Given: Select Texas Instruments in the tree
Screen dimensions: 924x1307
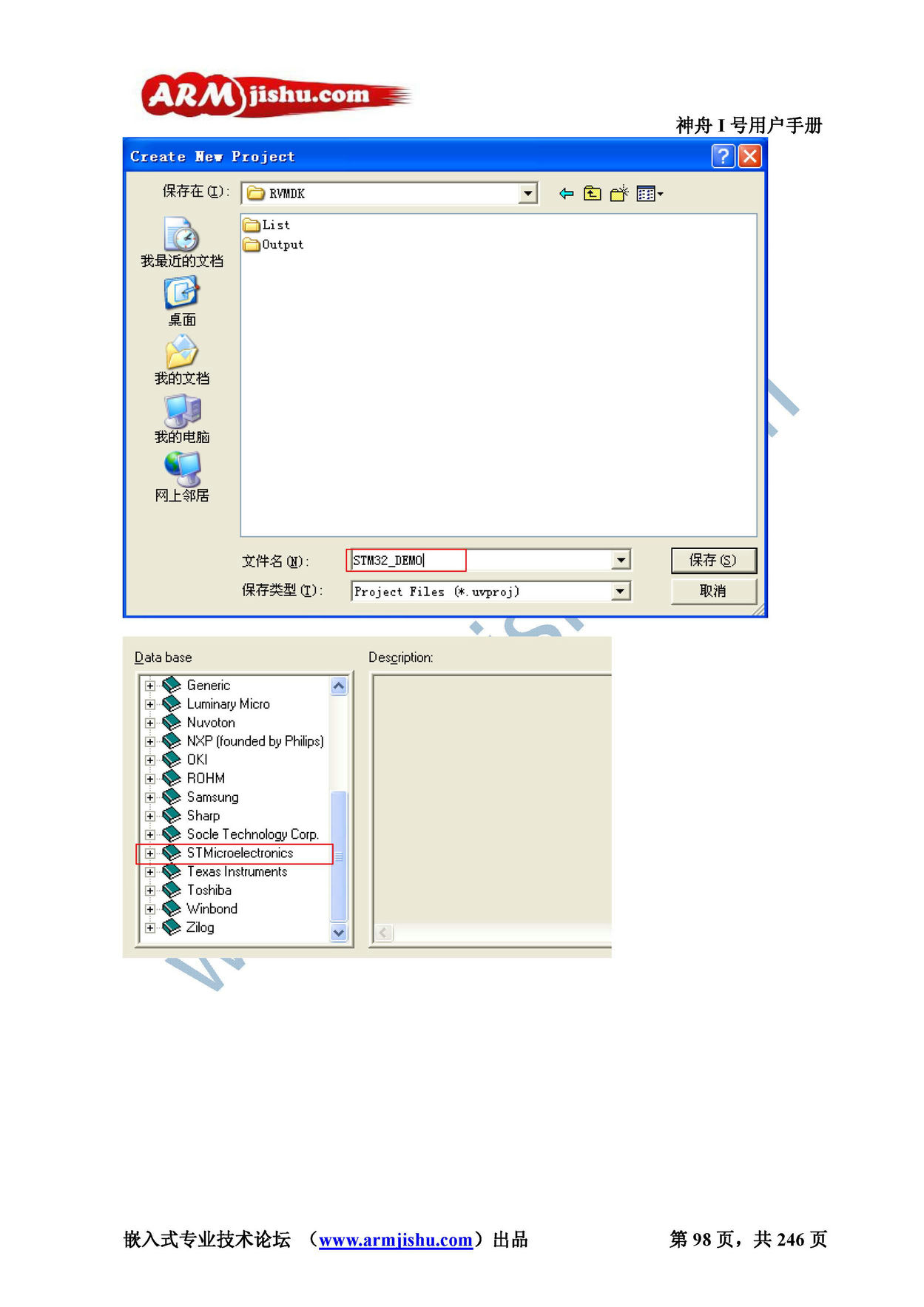Looking at the screenshot, I should click(237, 872).
